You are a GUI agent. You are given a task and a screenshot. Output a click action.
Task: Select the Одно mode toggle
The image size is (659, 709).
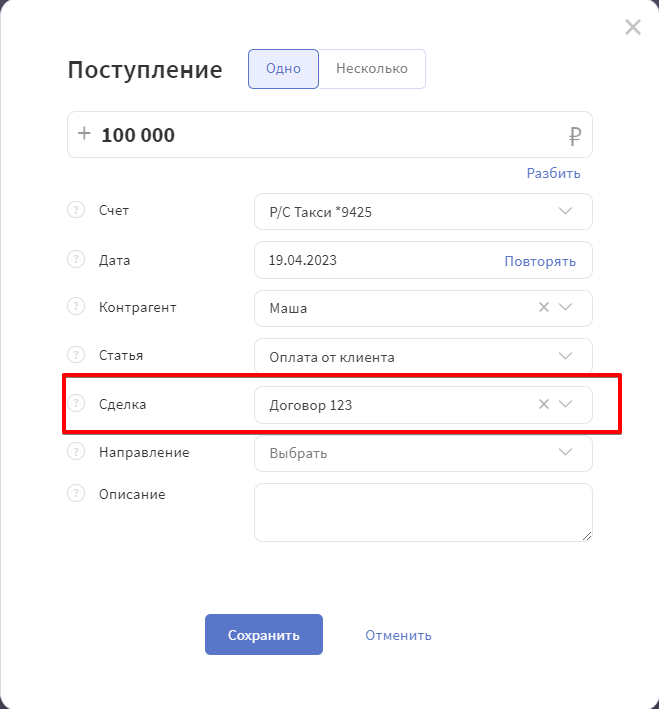click(283, 69)
